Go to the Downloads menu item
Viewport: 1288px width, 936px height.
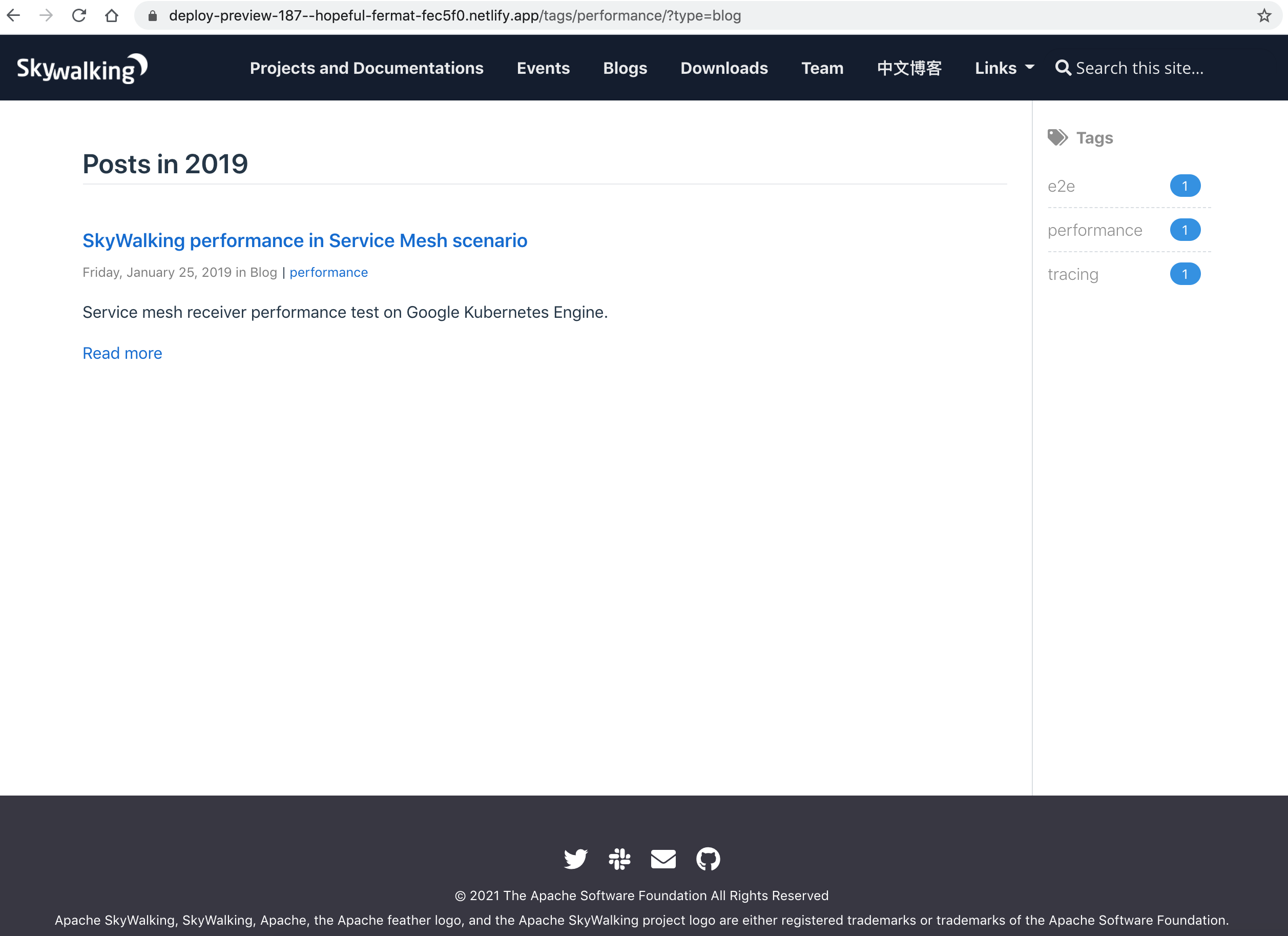click(x=723, y=68)
